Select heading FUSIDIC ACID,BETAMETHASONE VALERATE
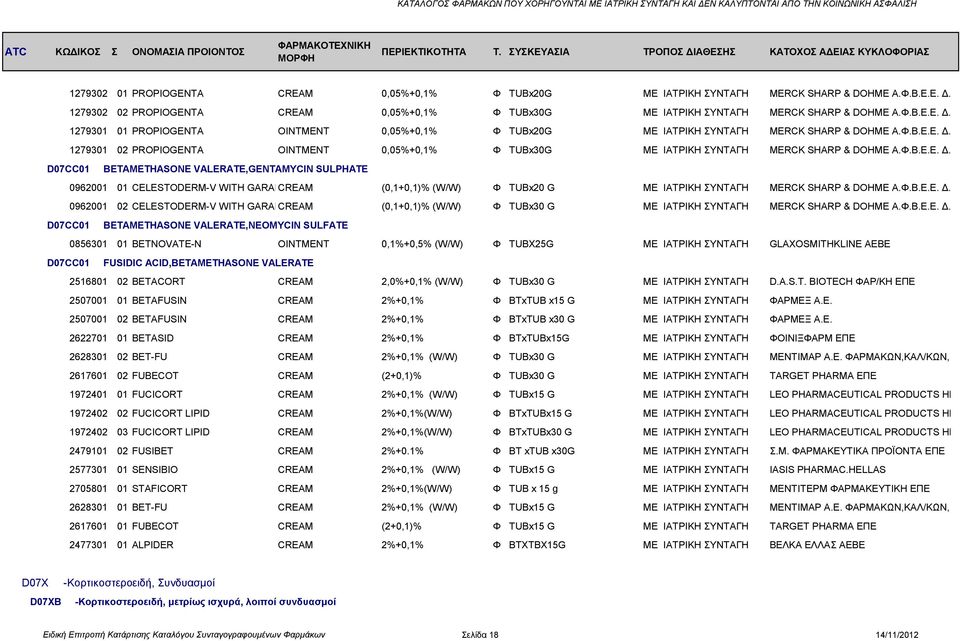Image resolution: width=960 pixels, height=641 pixels. click(x=208, y=263)
